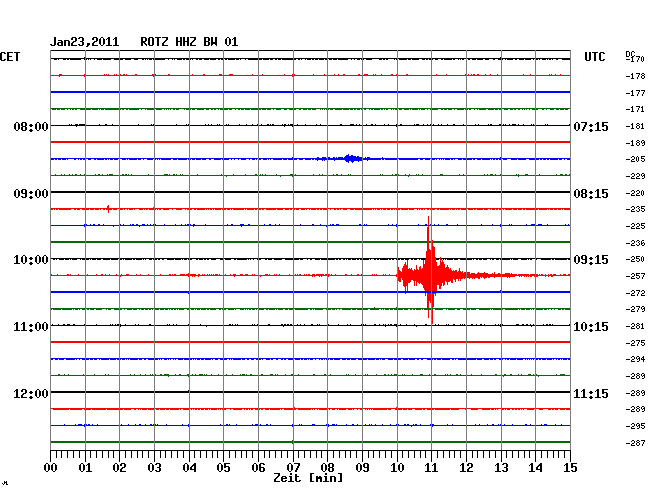The width and height of the screenshot is (650, 494).
Task: Click the "07:15" UTC time label
Action: pyautogui.click(x=591, y=126)
